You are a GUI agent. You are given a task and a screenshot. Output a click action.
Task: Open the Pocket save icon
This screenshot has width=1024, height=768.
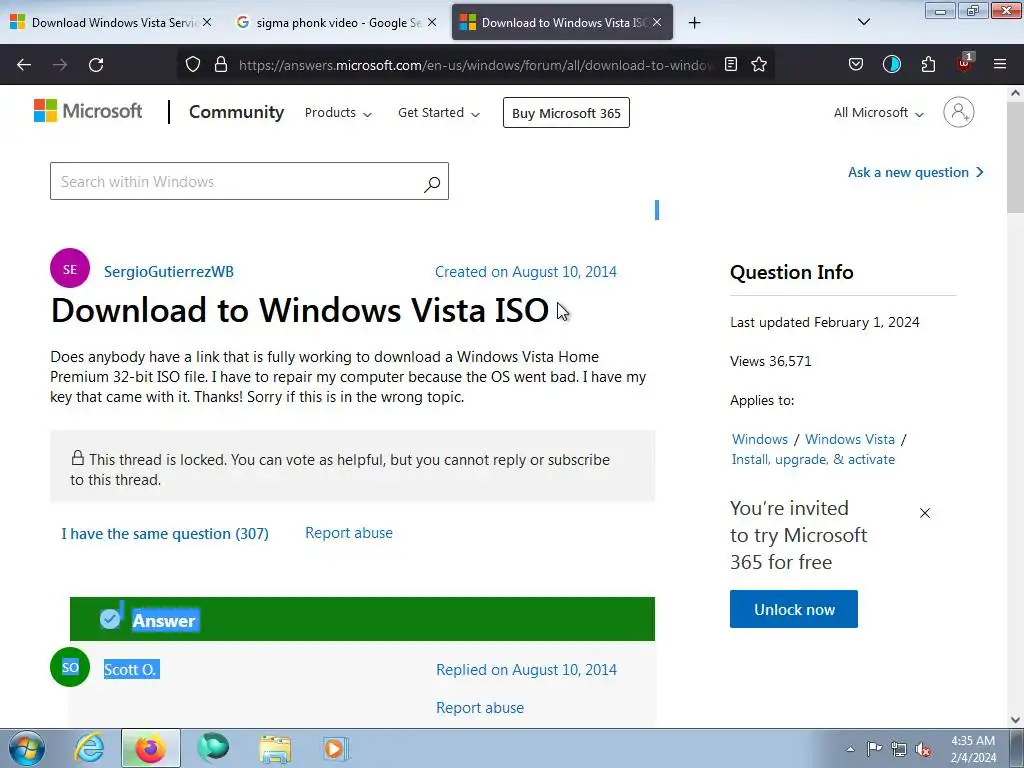tap(856, 65)
